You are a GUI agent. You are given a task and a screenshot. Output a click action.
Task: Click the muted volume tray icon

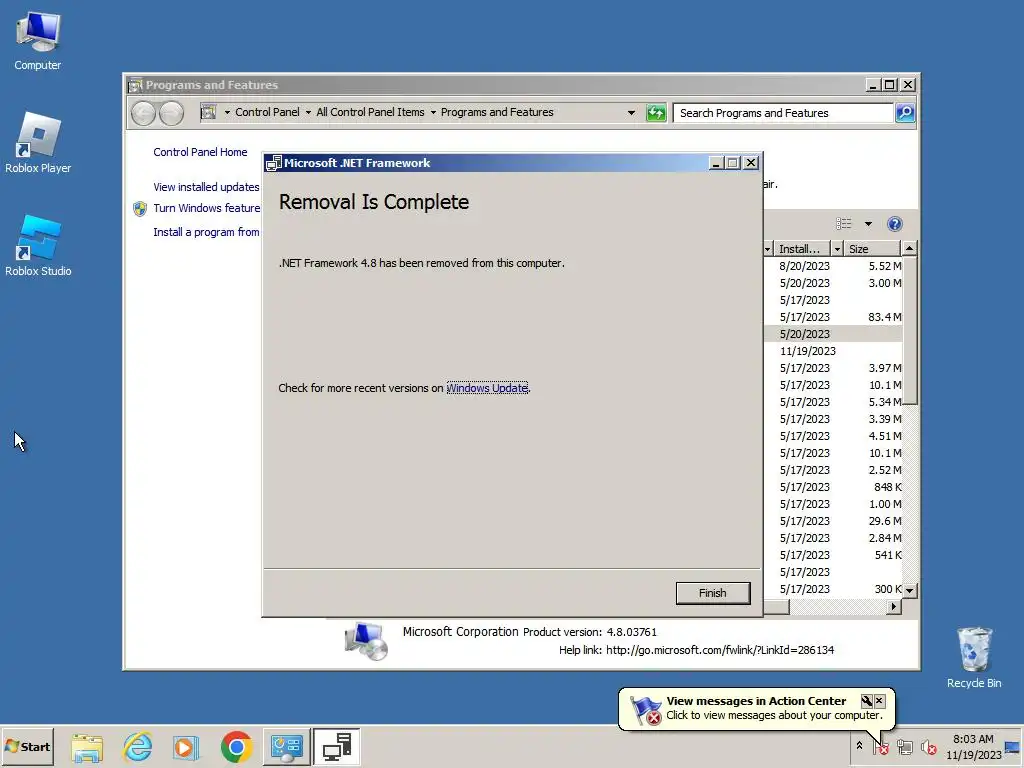coord(928,746)
